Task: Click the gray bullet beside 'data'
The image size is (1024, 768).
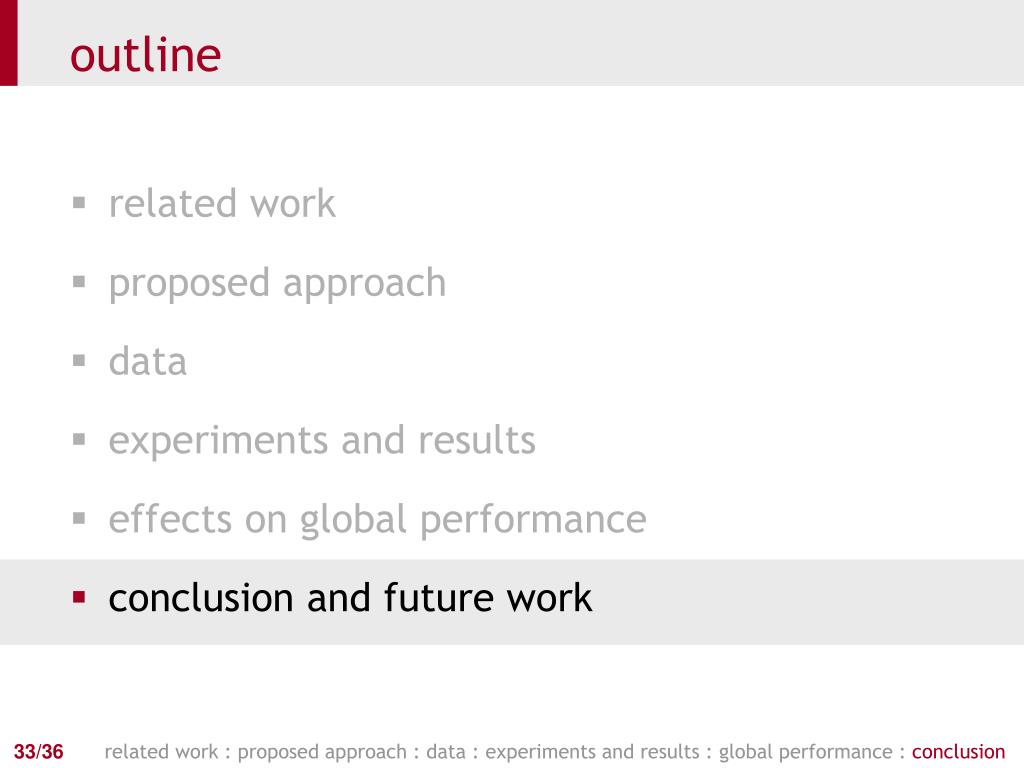Action: point(79,360)
